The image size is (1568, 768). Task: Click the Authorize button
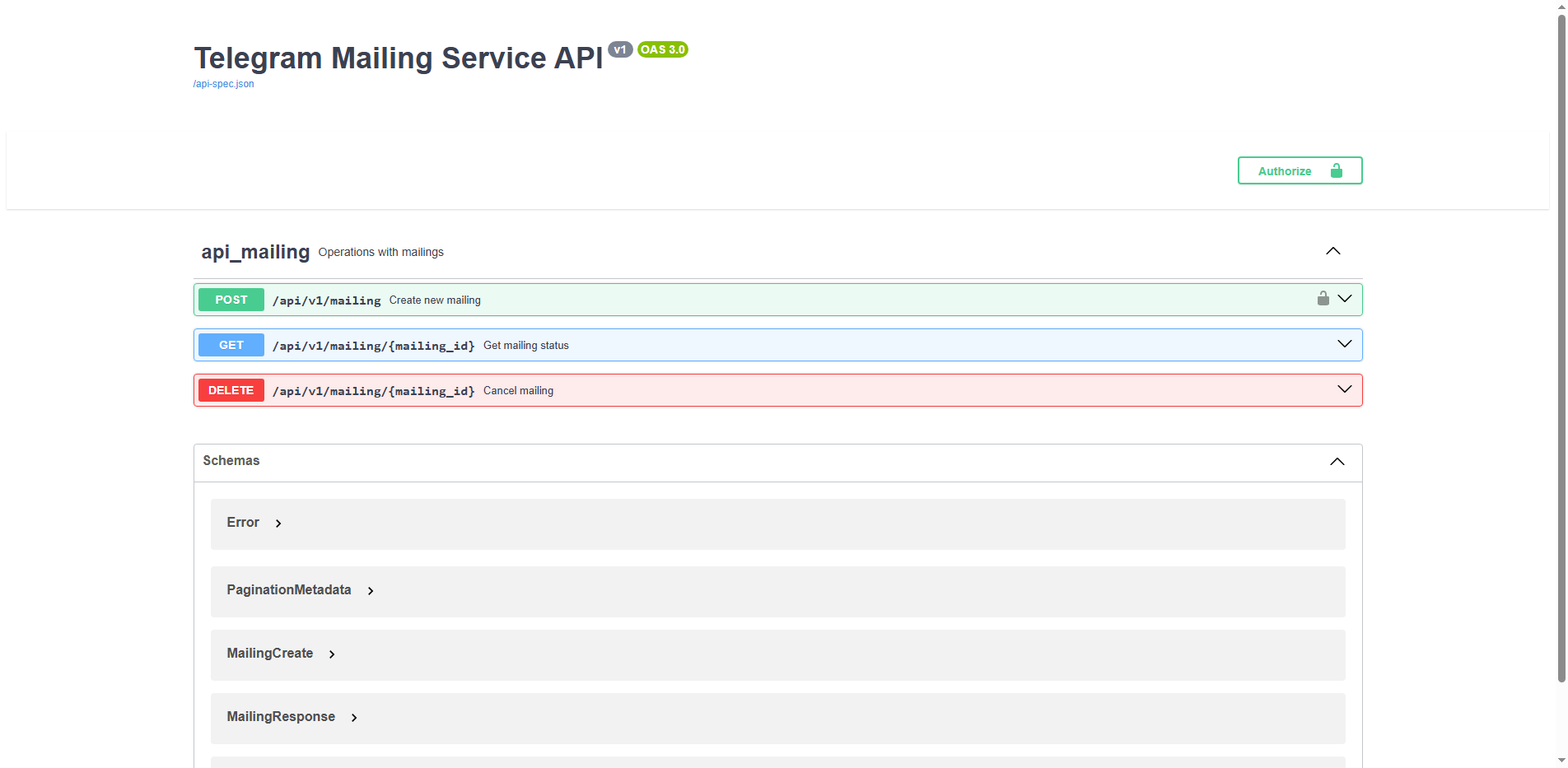1300,170
